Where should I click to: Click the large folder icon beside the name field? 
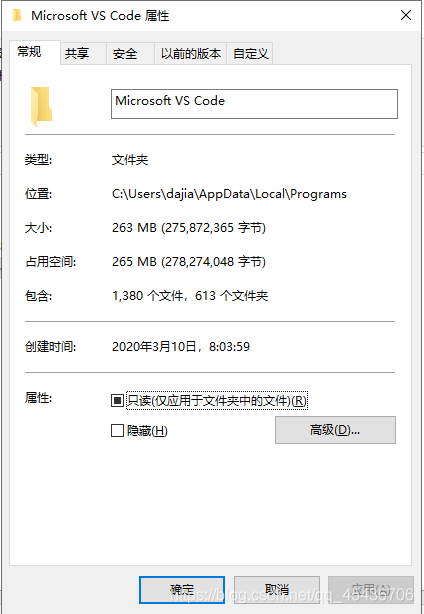(x=41, y=107)
